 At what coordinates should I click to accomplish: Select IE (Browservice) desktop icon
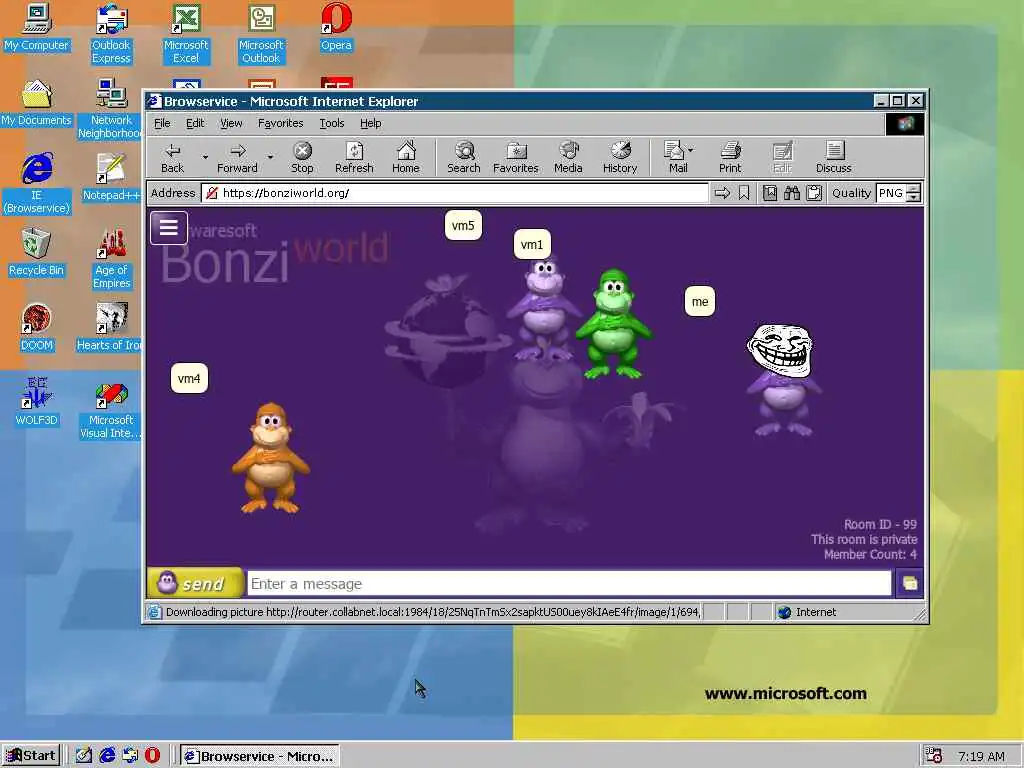click(36, 184)
